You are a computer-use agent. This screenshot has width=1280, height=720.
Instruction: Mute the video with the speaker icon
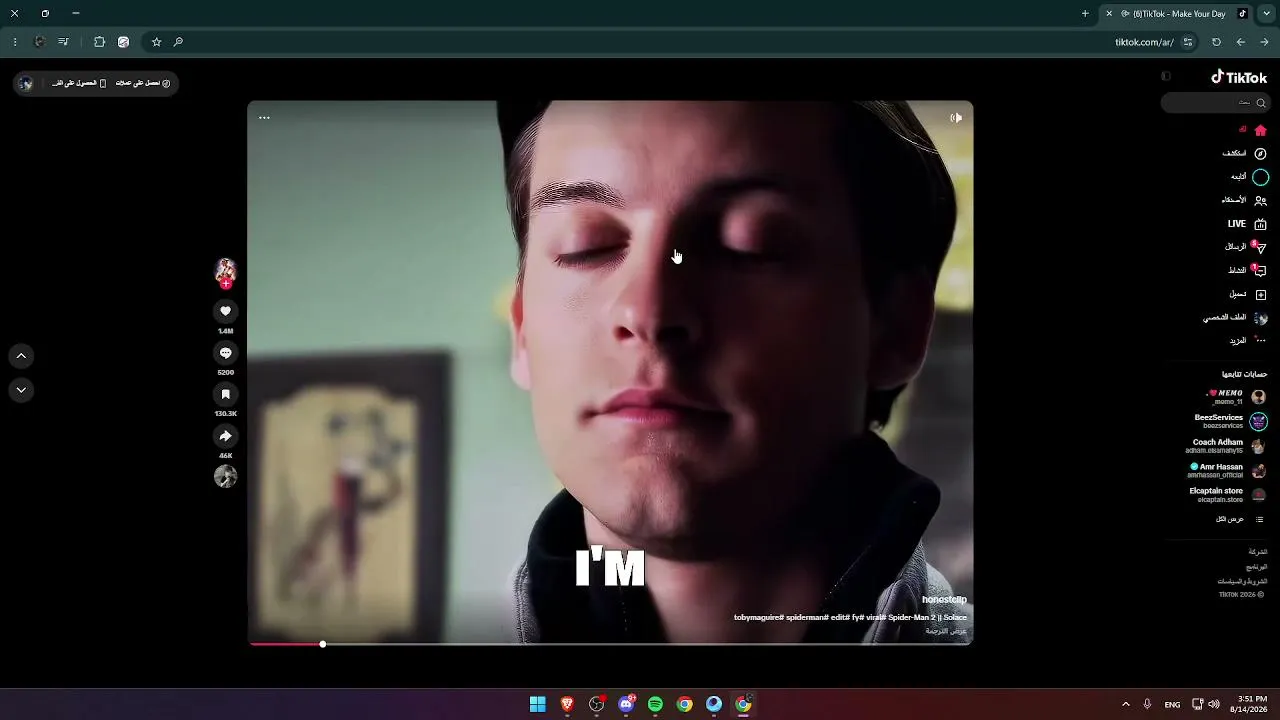coord(956,118)
